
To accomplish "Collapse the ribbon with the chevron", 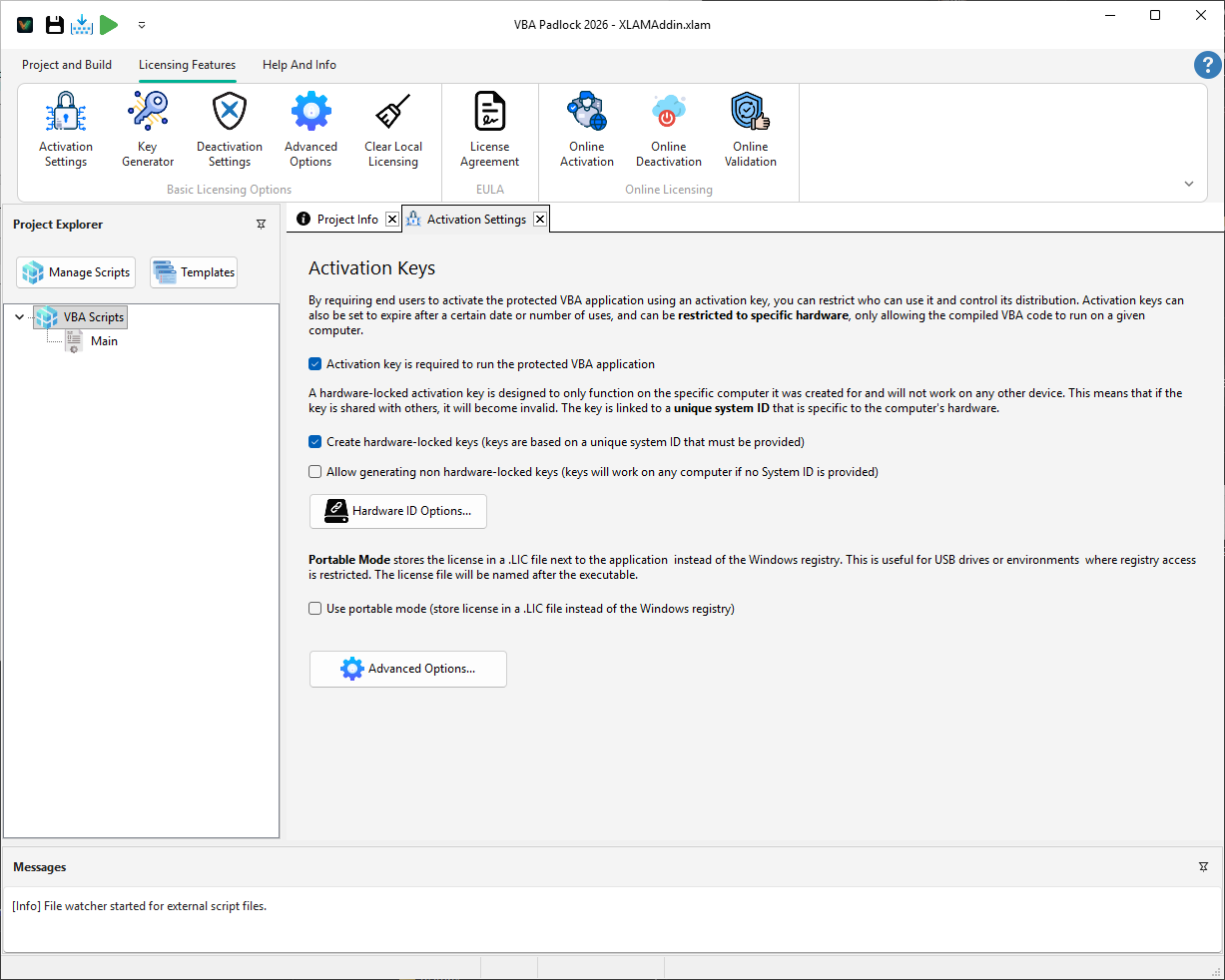I will [1188, 183].
